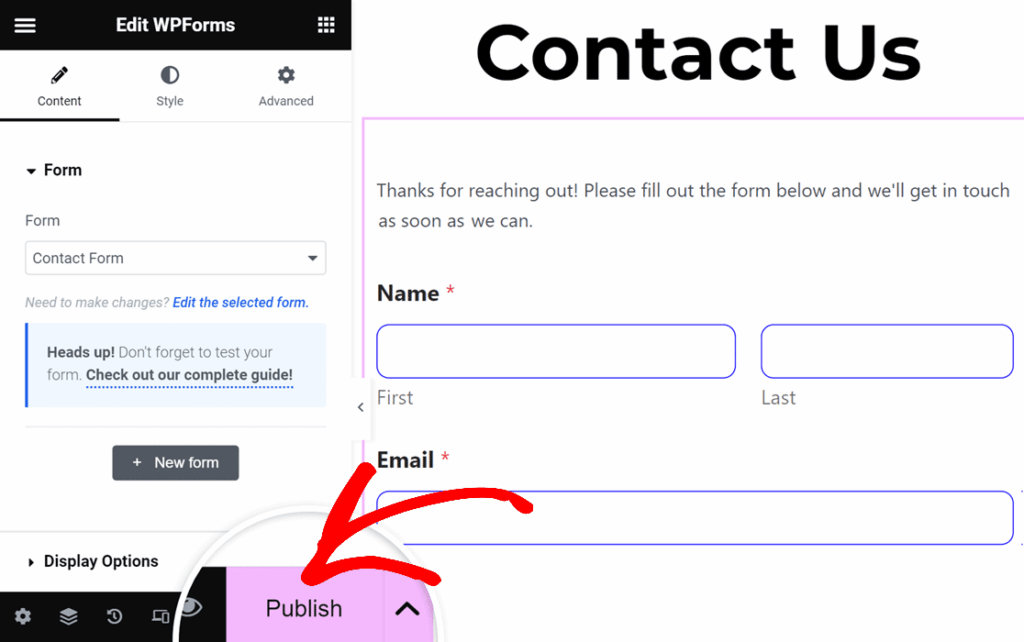Click inside the First name field

(x=555, y=351)
